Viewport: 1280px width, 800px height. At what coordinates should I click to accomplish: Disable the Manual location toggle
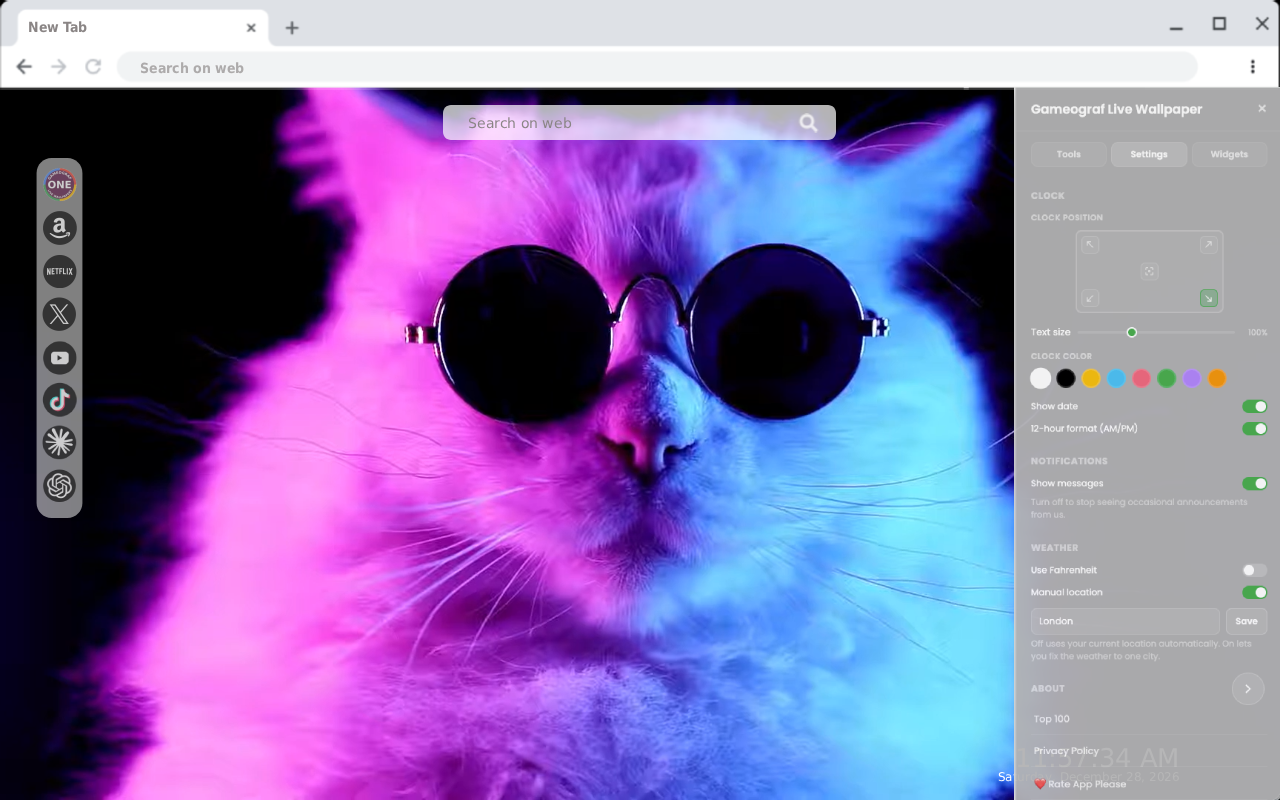tap(1255, 593)
